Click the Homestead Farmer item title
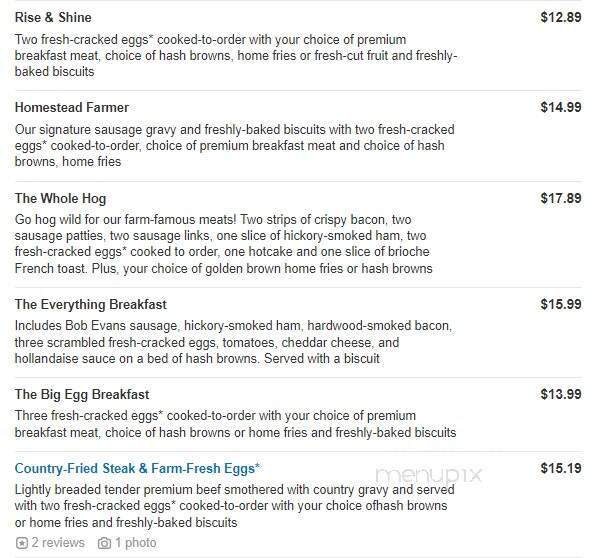The width and height of the screenshot is (608, 558). 72,107
